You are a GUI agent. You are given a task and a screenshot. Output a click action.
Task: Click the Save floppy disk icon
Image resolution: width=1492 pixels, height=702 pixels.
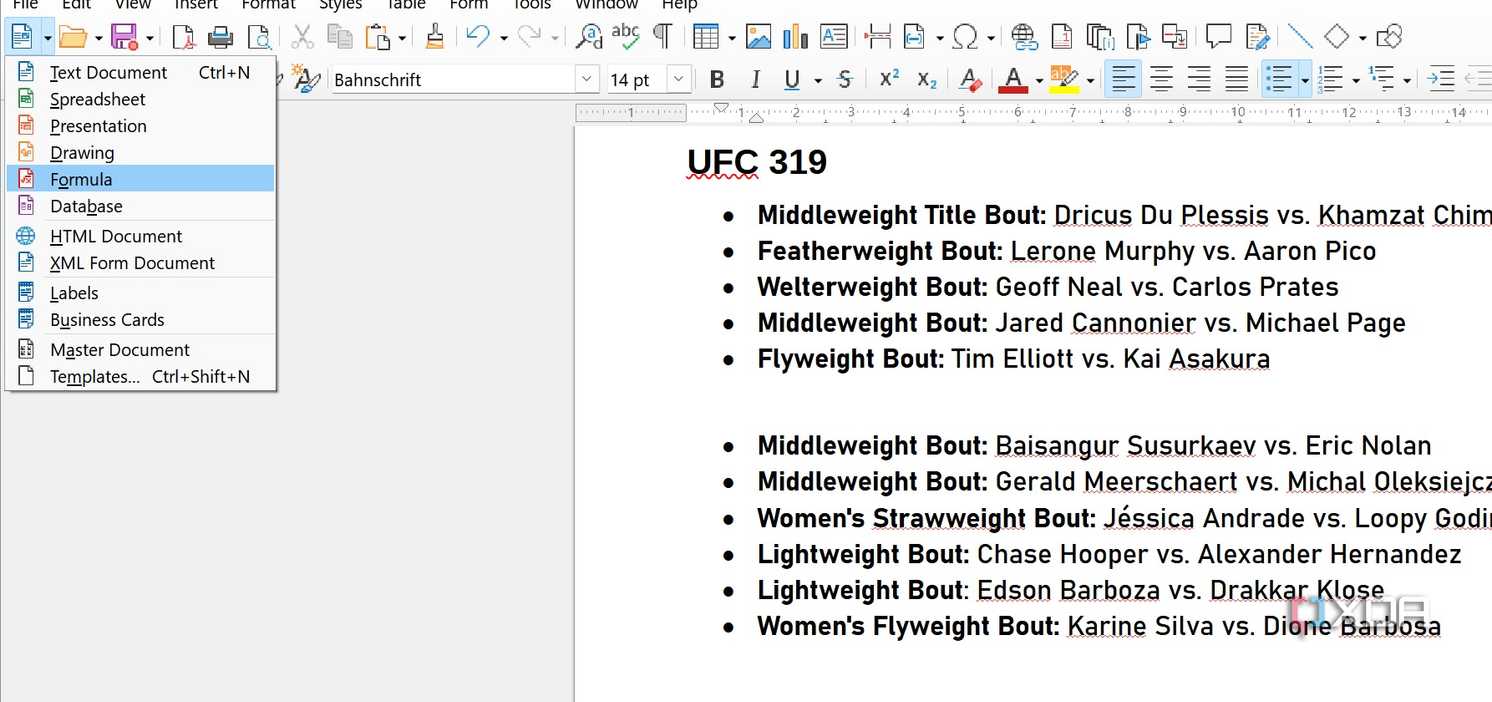click(x=124, y=38)
